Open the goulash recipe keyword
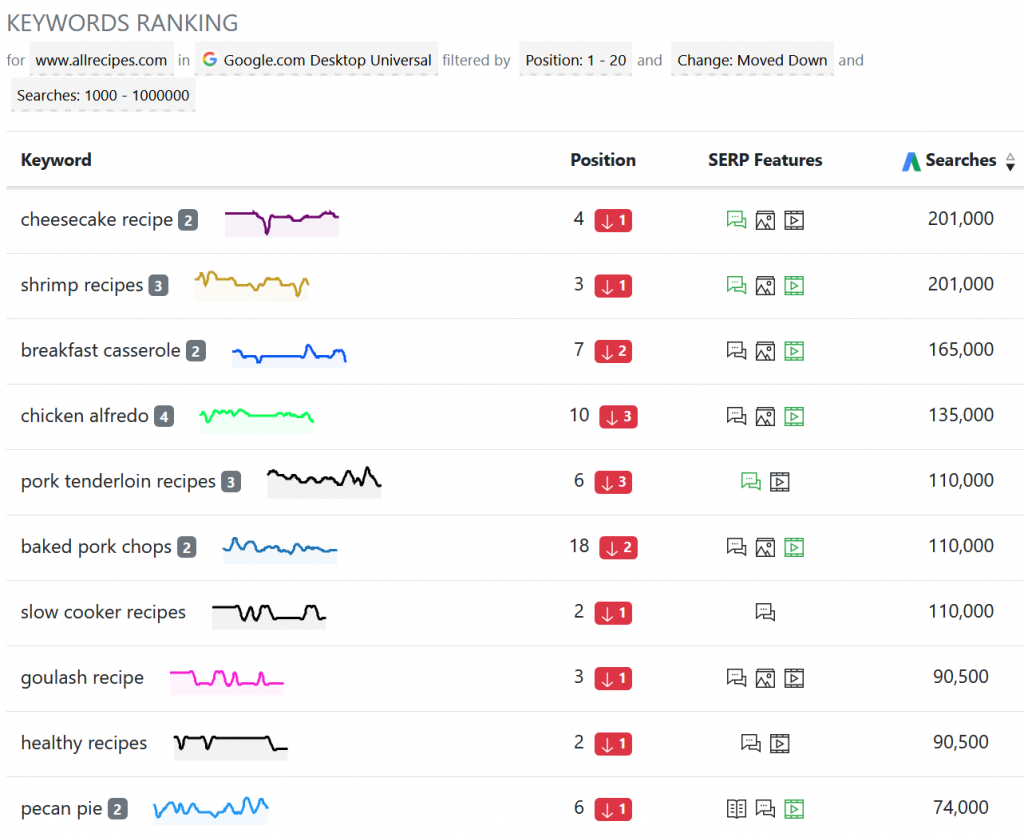The image size is (1024, 837). click(82, 678)
